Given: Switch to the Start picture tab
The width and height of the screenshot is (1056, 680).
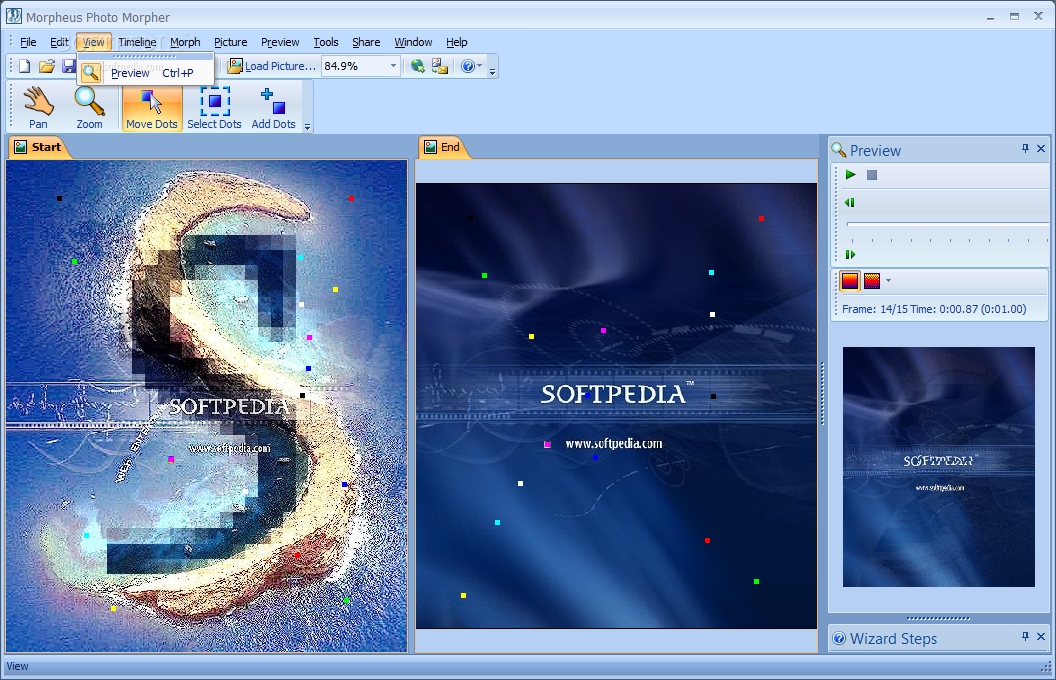Looking at the screenshot, I should pos(38,147).
